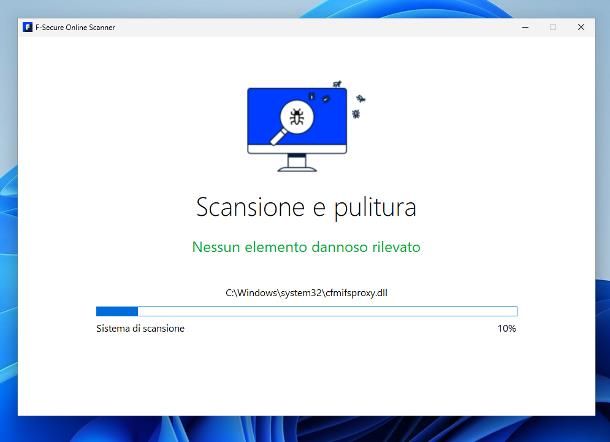Click the F-Secure logo icon in title bar

point(27,27)
